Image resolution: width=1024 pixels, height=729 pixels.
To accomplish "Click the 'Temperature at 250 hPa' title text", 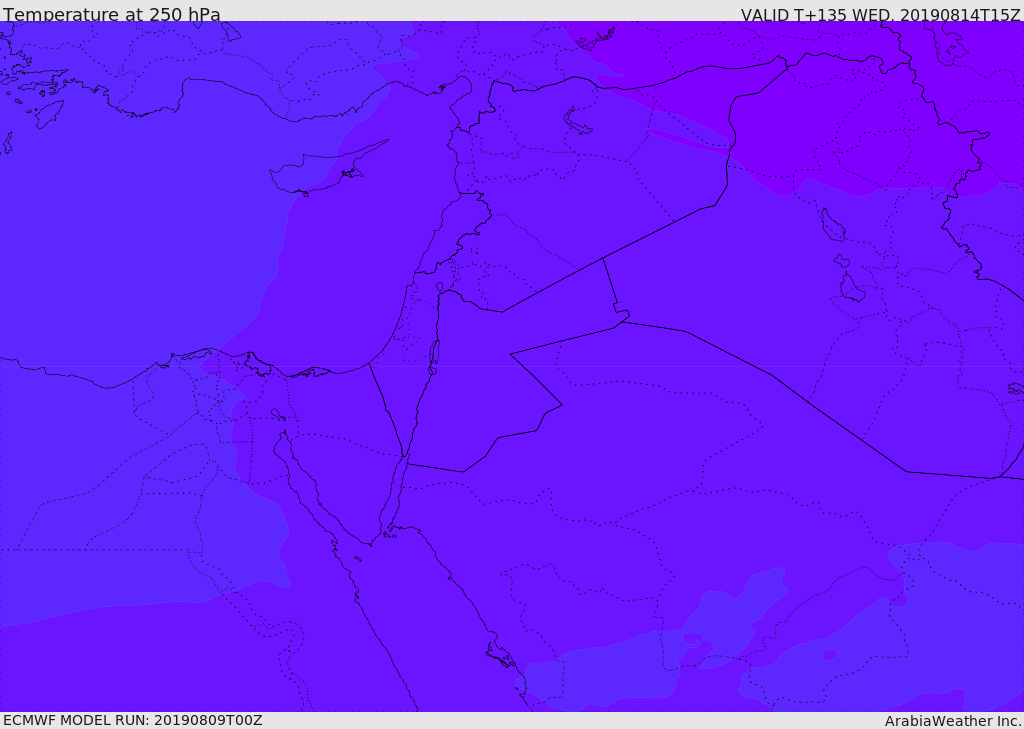I will 112,14.
